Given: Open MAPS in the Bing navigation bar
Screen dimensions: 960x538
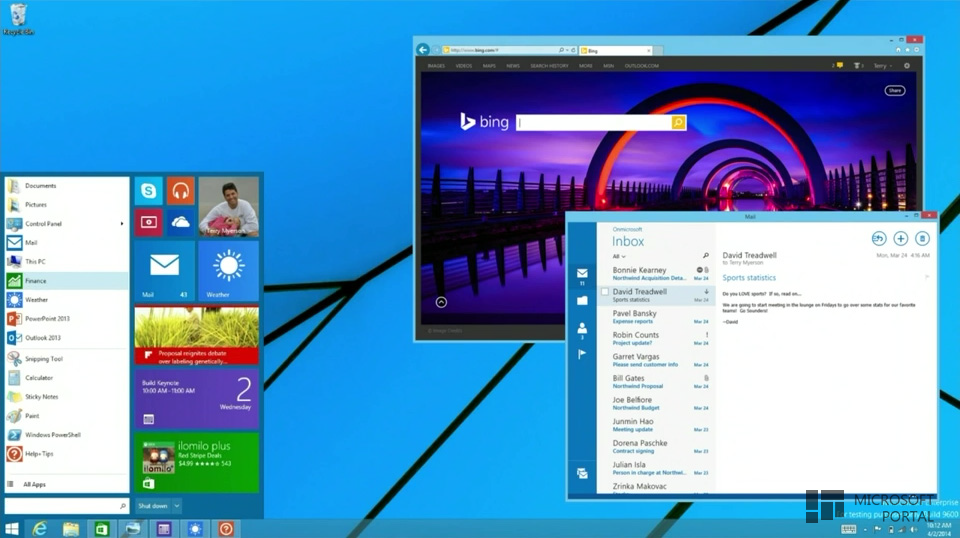Looking at the screenshot, I should coord(489,65).
